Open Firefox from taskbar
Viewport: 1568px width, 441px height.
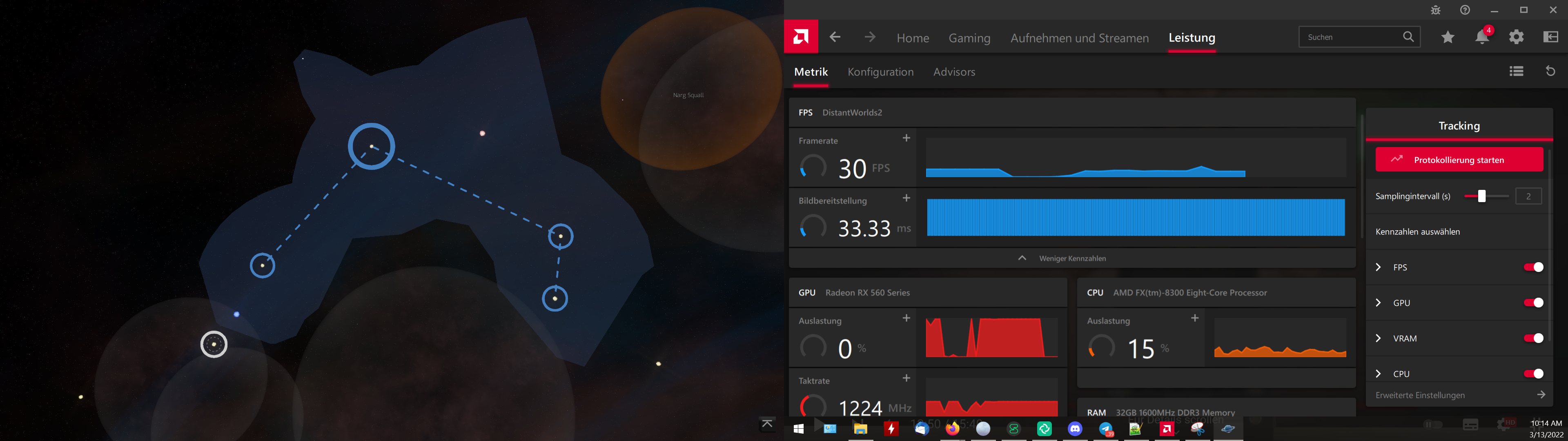pos(953,429)
